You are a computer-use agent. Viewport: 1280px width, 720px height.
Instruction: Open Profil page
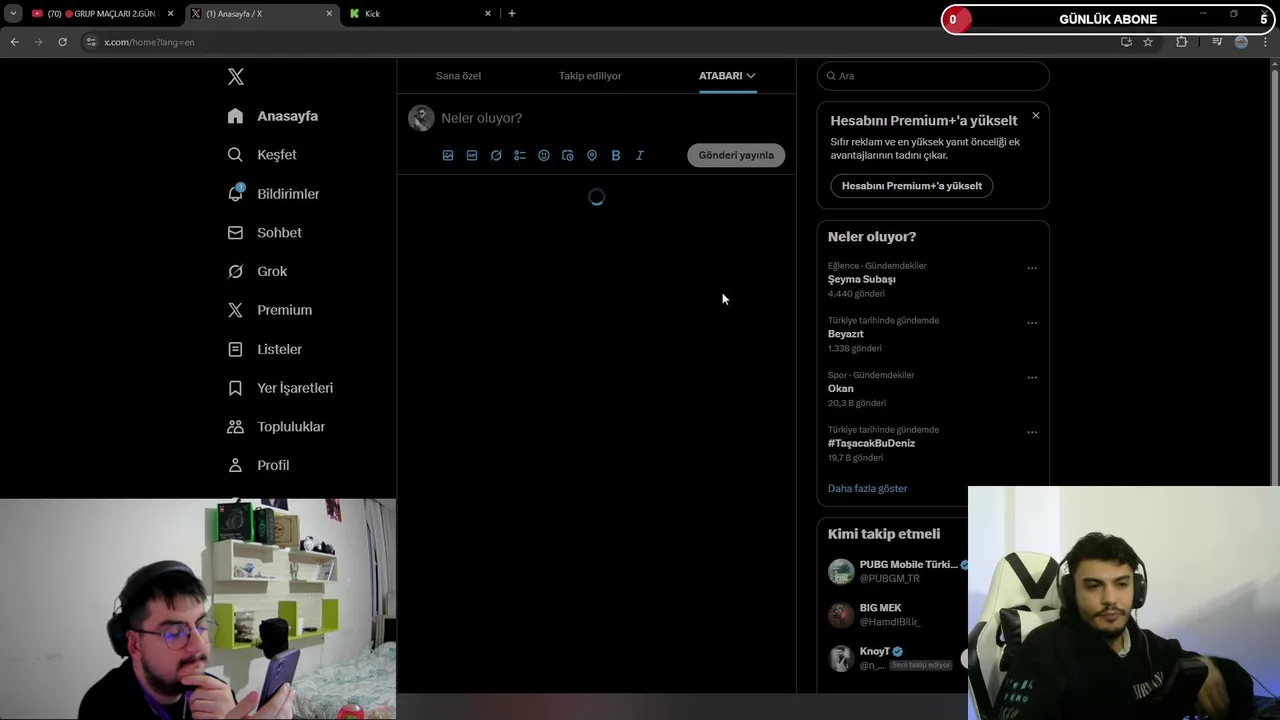(x=258, y=465)
